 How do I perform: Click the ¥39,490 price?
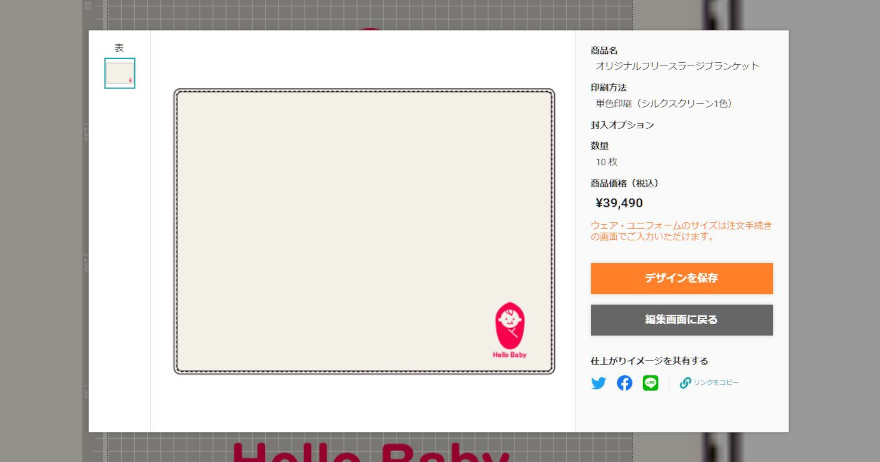point(619,203)
